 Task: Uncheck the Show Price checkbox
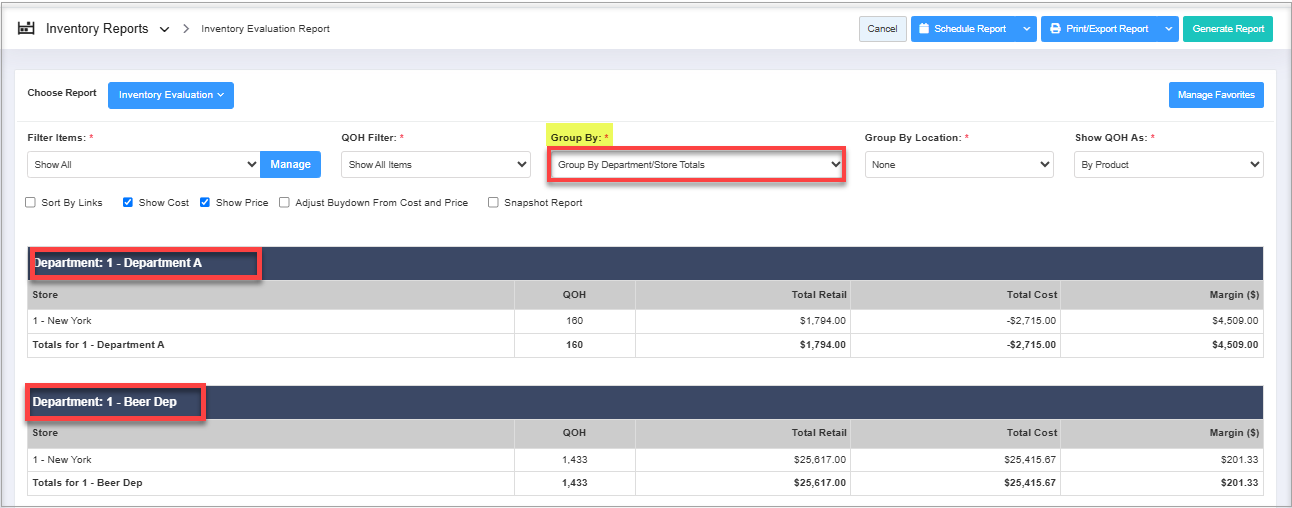point(205,203)
